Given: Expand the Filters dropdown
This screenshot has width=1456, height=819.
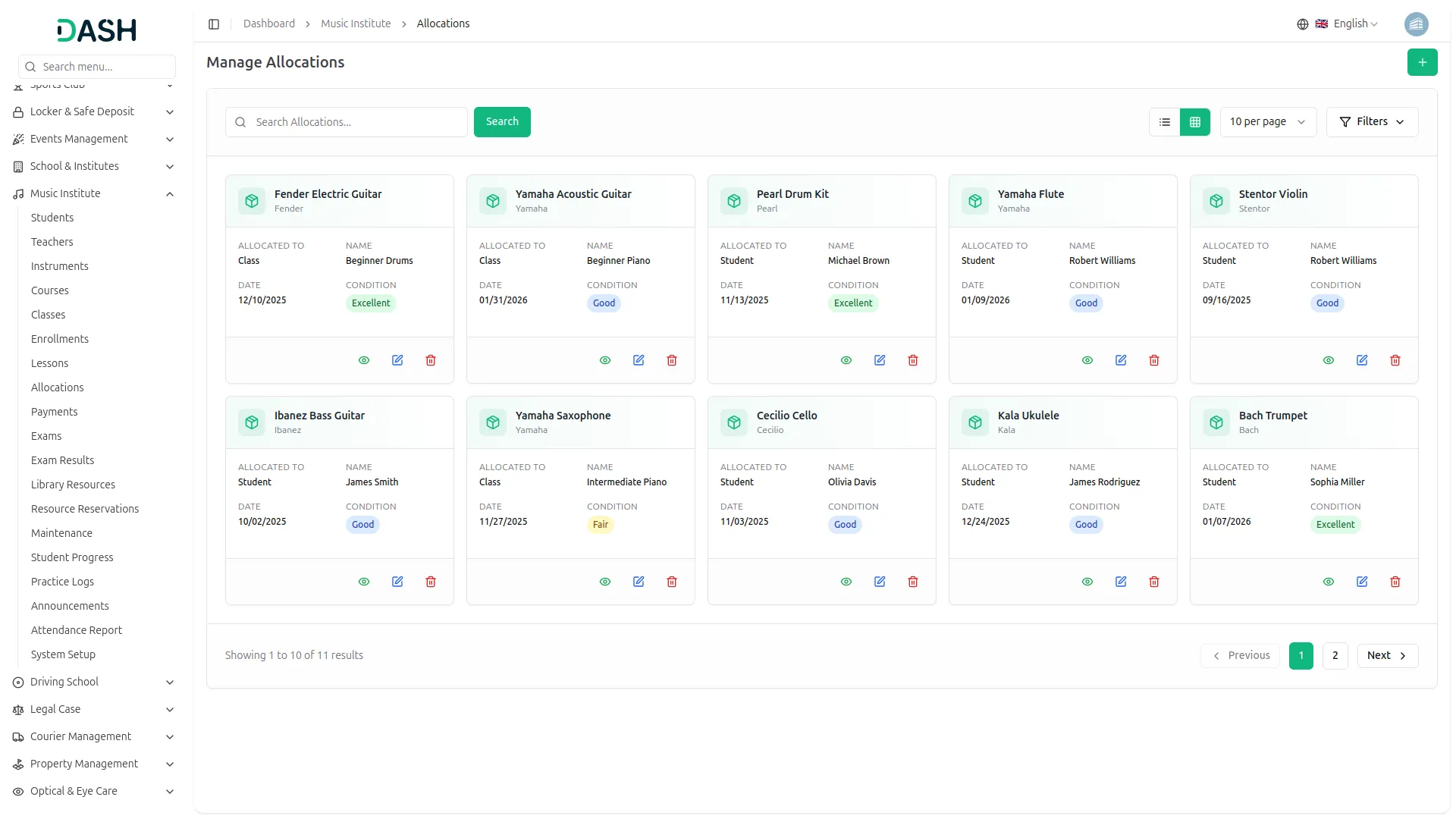Looking at the screenshot, I should (1372, 122).
